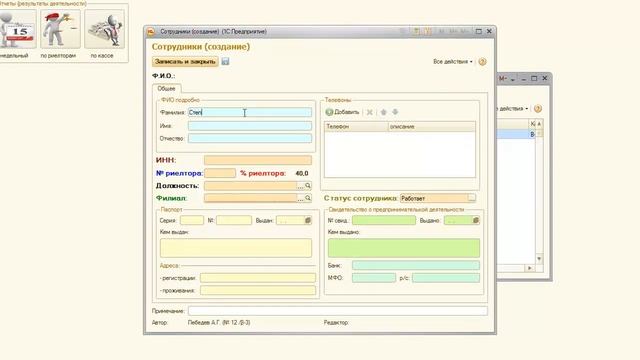Viewport: 640px width, 360px height.
Task: Open the calendar picker for certificate Выдано date
Action: [x=476, y=220]
